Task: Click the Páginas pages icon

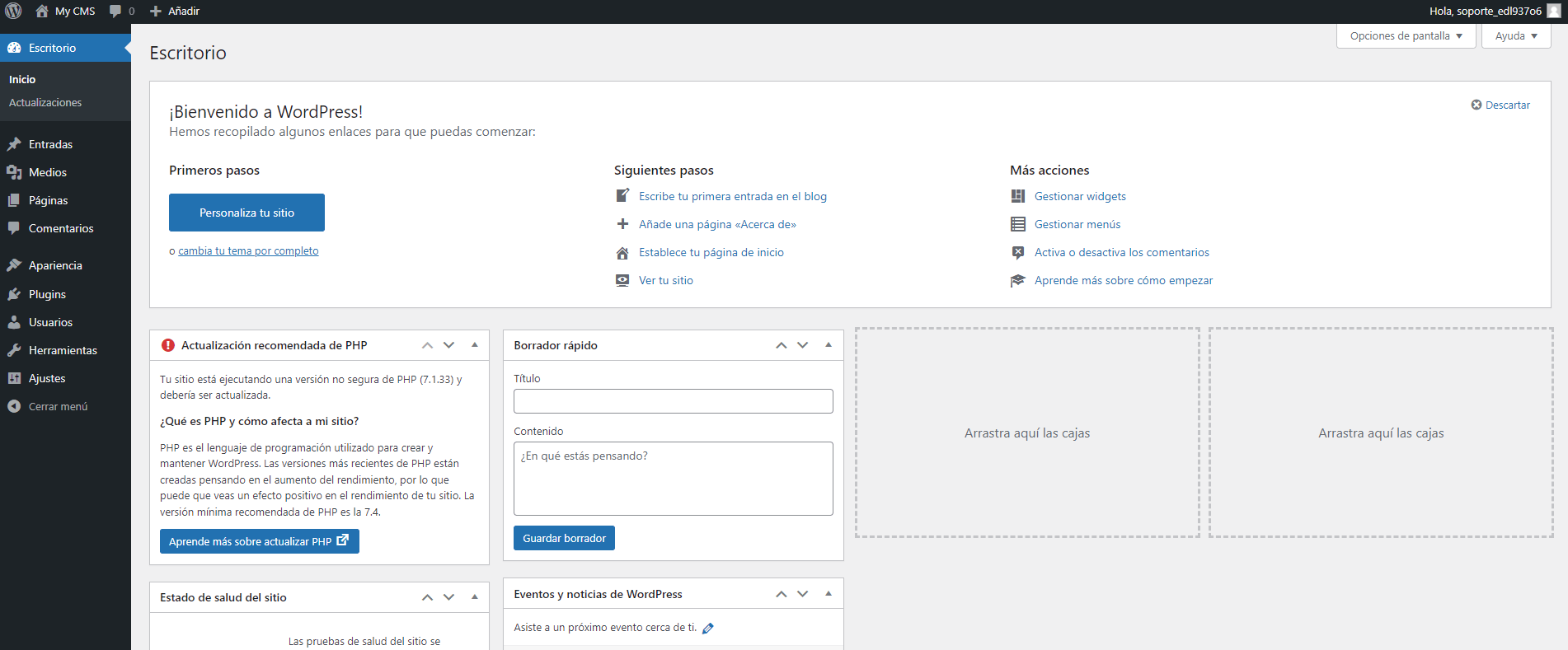Action: (14, 200)
